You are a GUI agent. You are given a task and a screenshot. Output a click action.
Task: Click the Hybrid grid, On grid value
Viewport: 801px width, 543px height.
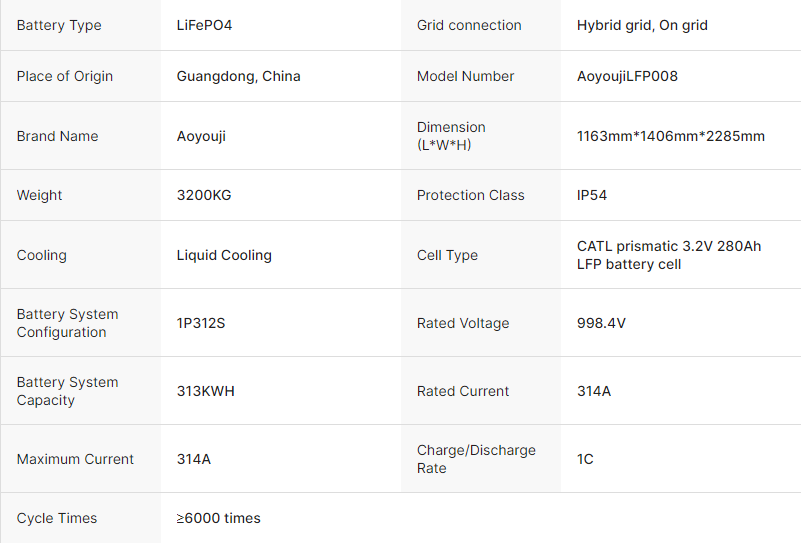coord(642,25)
